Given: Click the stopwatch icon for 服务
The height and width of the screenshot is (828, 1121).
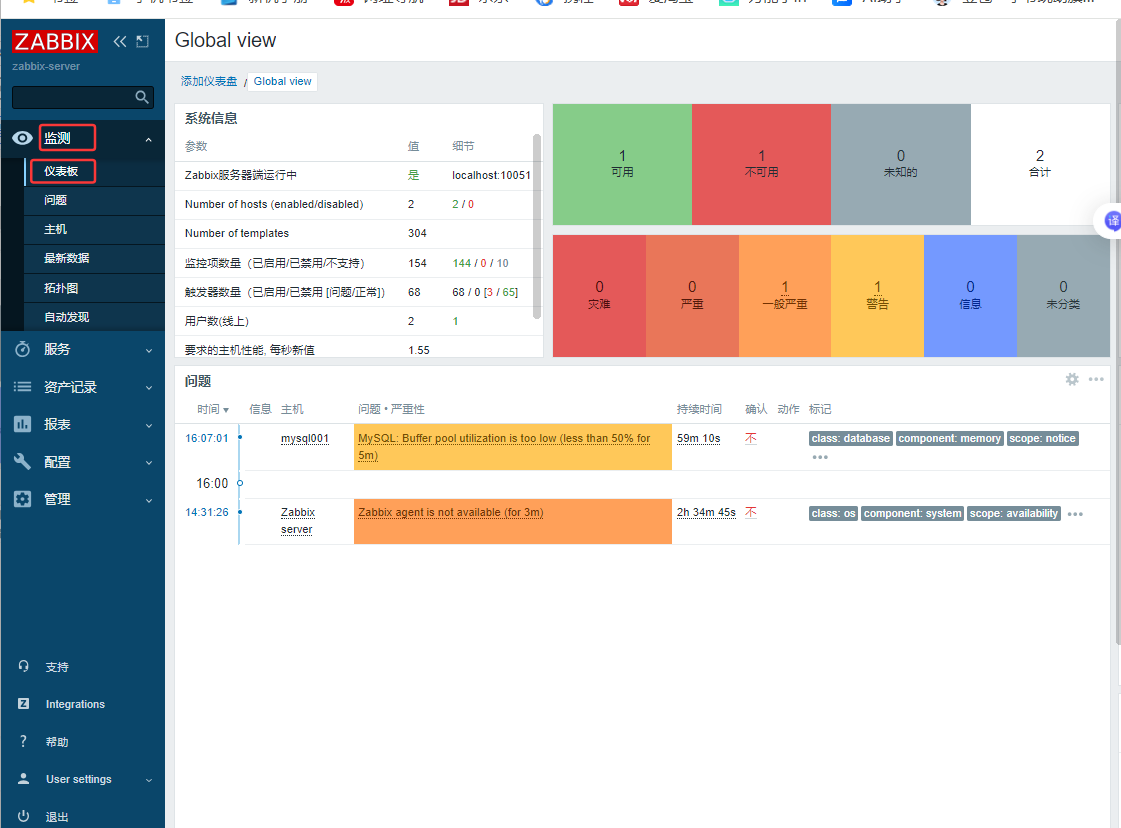Looking at the screenshot, I should tap(22, 349).
